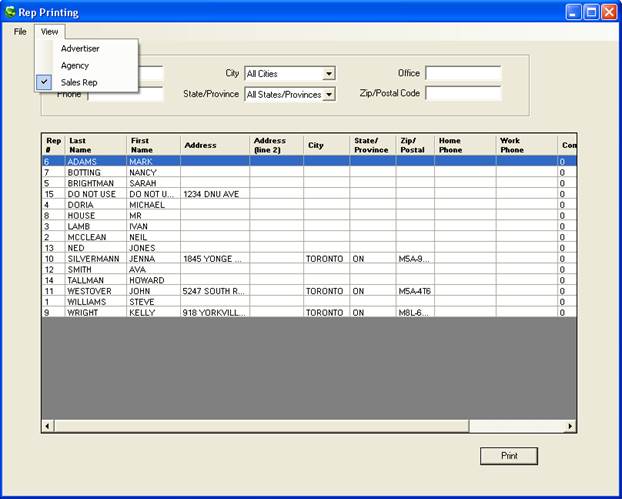This screenshot has width=622, height=499.
Task: Toggle the checked Sales Rep menu option
Action: coord(79,82)
